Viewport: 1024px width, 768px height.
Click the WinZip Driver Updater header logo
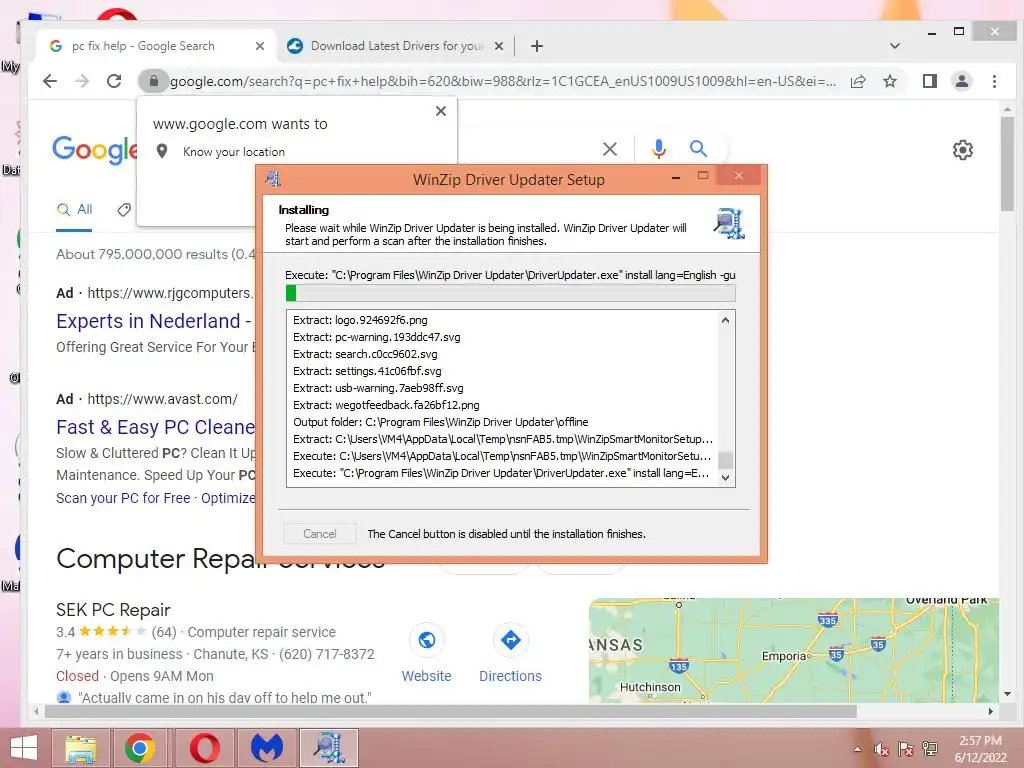coord(729,223)
